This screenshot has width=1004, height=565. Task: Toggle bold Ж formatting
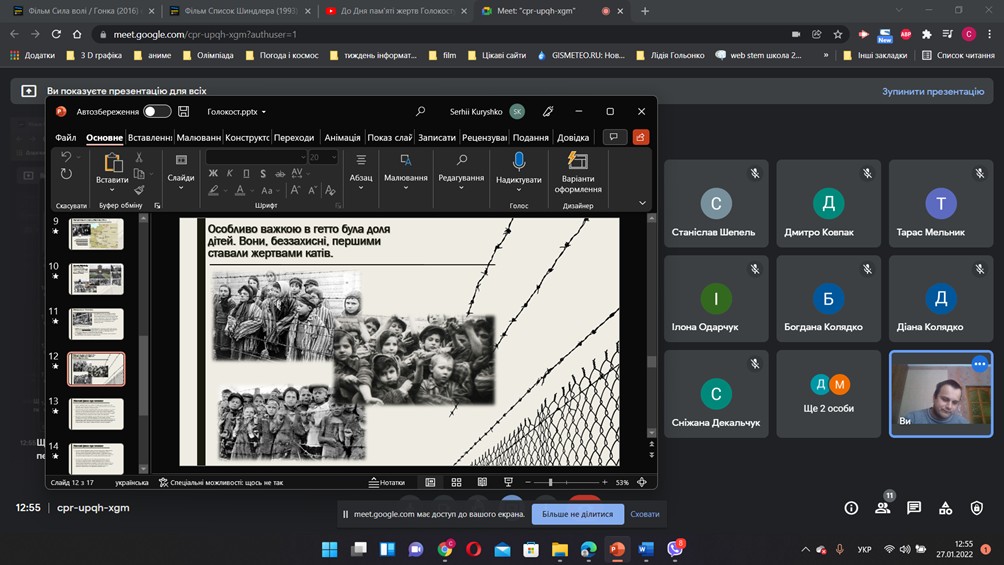[x=213, y=174]
